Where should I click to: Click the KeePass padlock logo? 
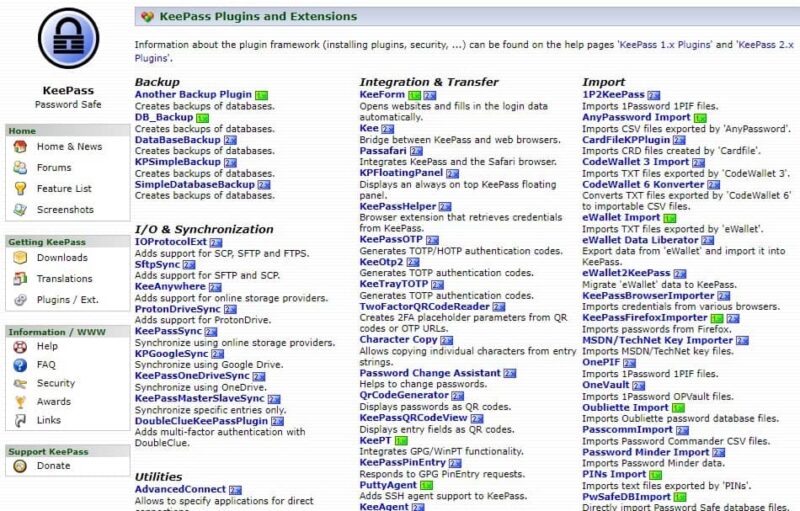(68, 38)
